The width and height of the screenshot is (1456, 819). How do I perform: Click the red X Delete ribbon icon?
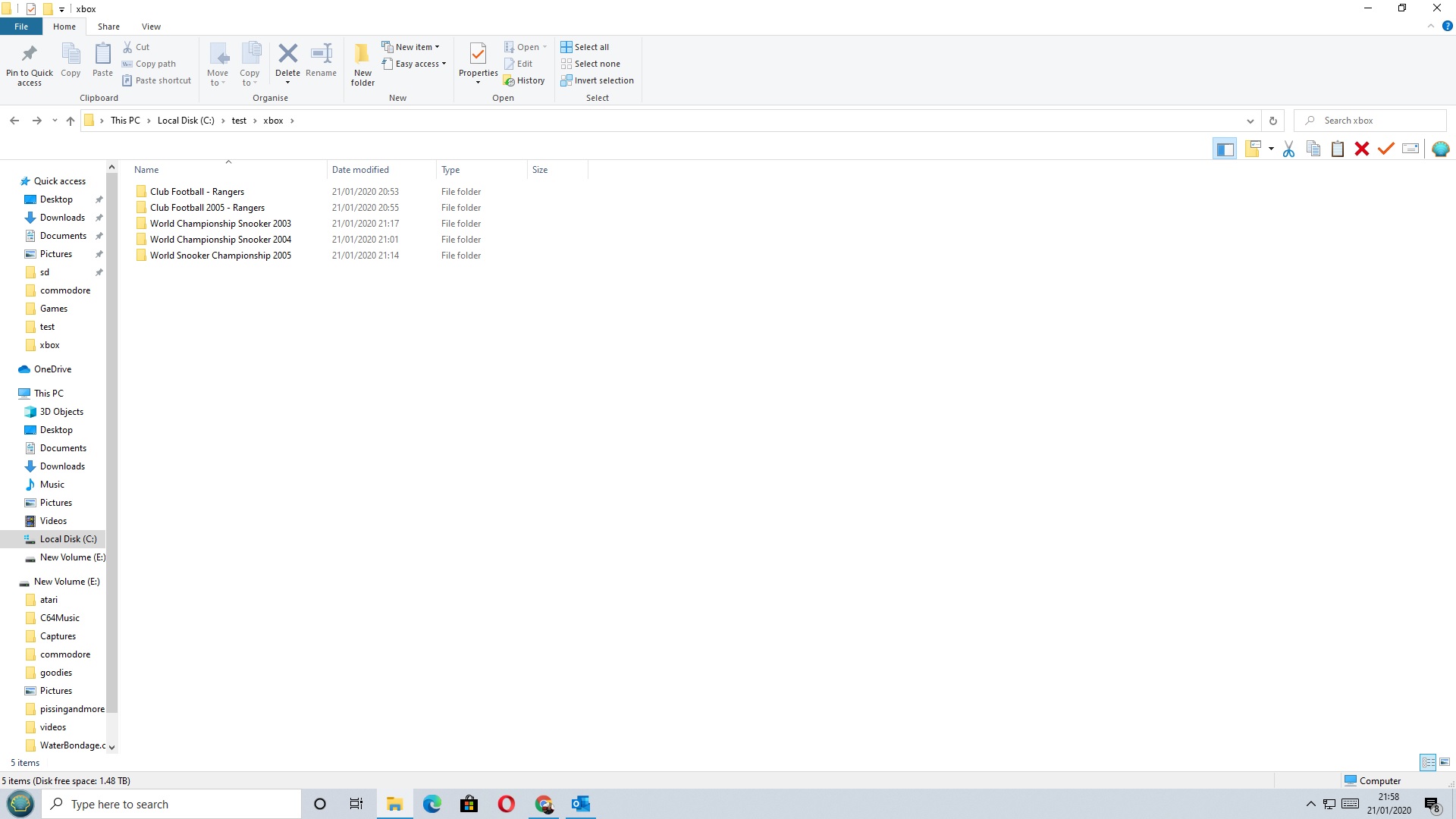[x=287, y=53]
